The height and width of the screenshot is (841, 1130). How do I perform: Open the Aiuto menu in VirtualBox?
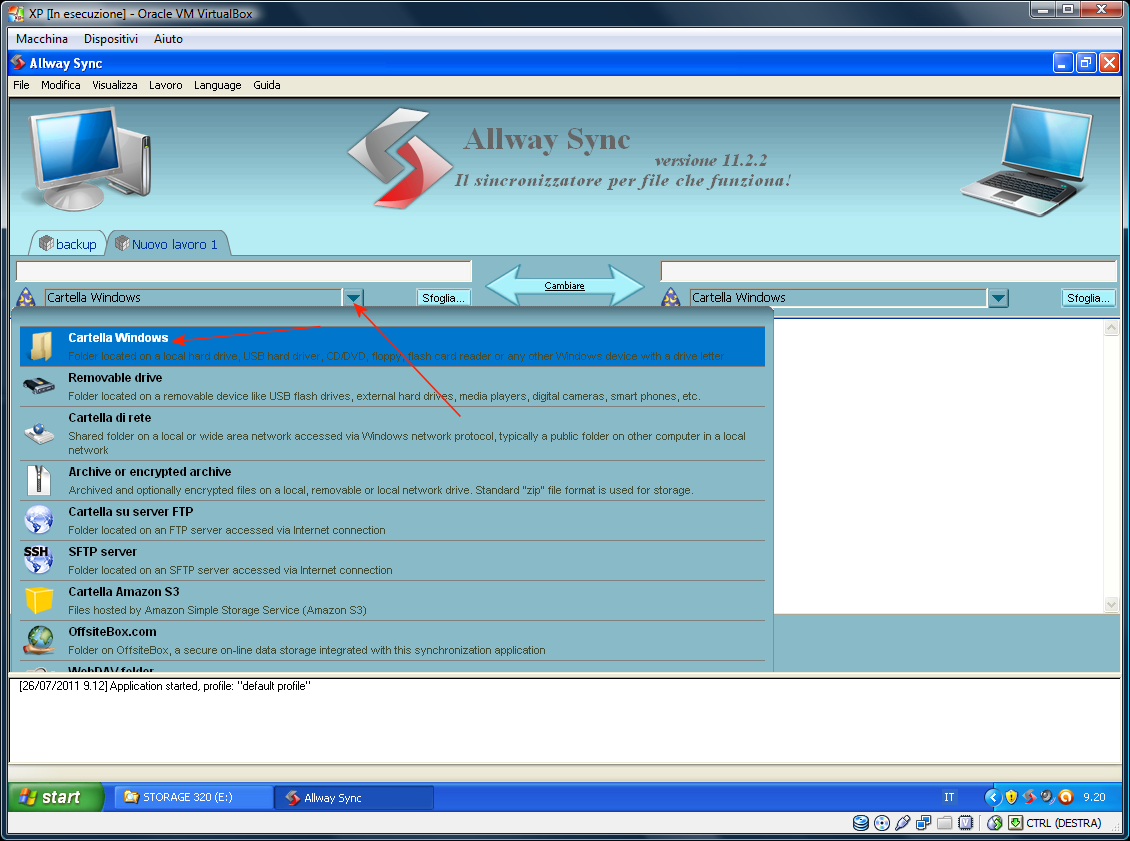click(168, 39)
